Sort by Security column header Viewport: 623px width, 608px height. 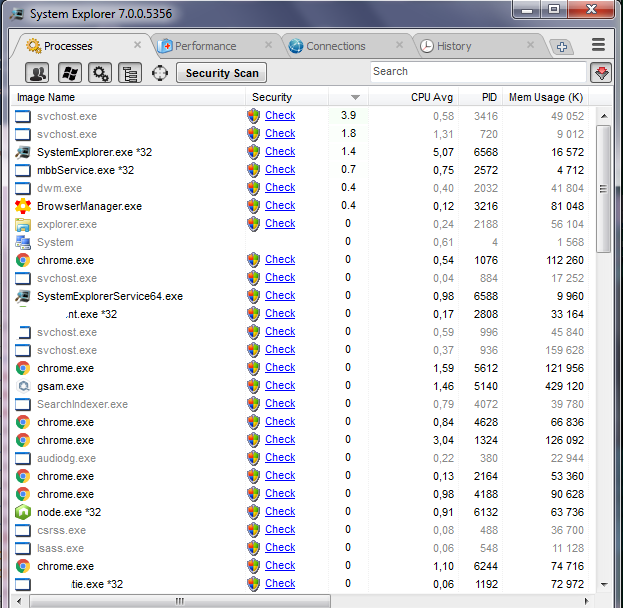tap(287, 97)
